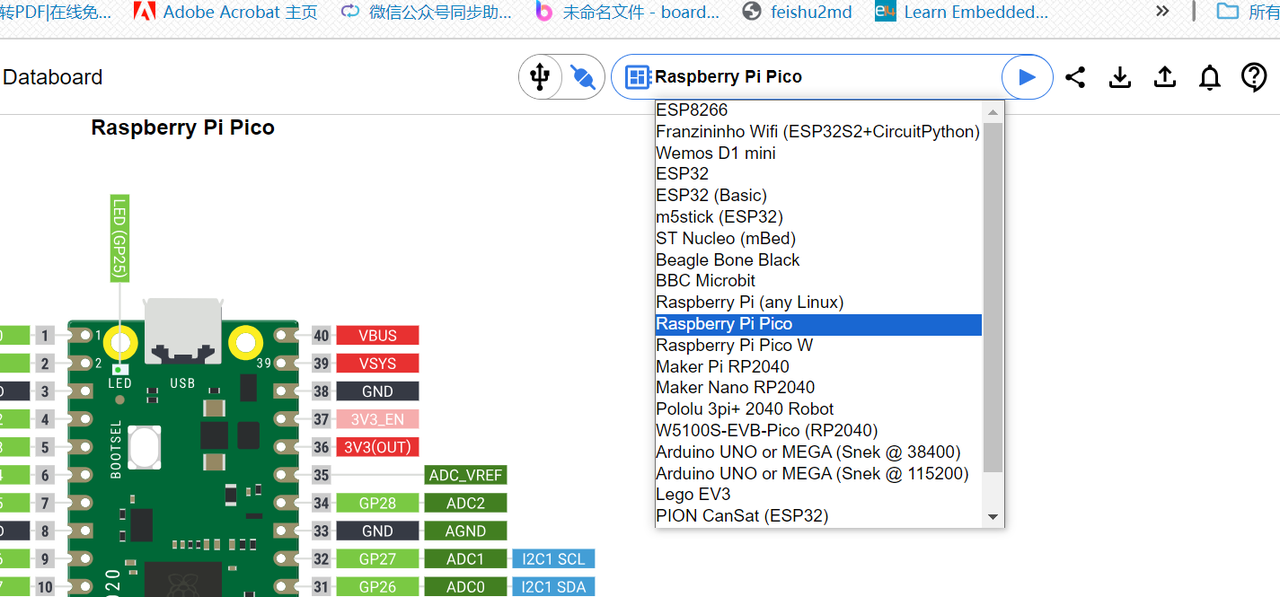The image size is (1280, 597).
Task: Select PION CanSat (ESP32)
Action: 818,516
